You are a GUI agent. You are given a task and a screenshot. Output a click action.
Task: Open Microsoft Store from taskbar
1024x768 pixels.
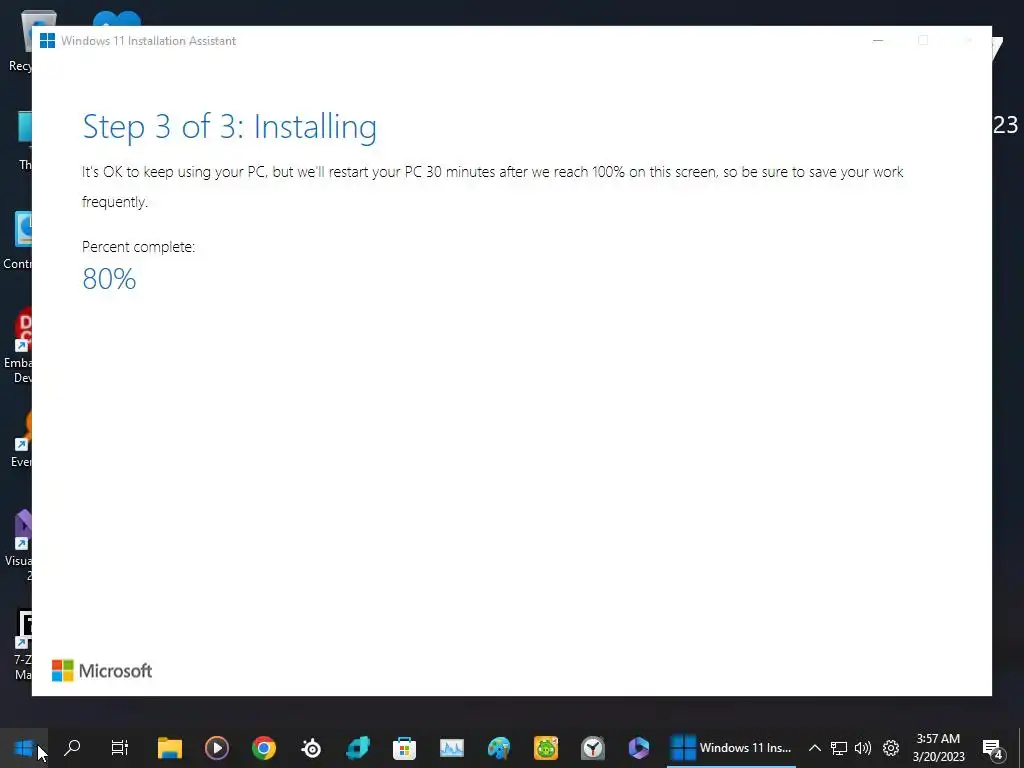[x=404, y=748]
